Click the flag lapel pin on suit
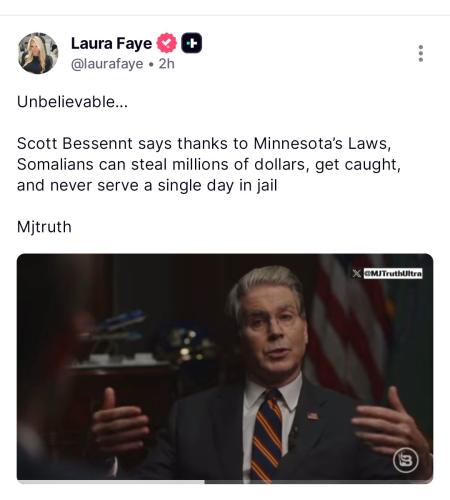Image resolution: width=450 pixels, height=500 pixels. coord(312,416)
